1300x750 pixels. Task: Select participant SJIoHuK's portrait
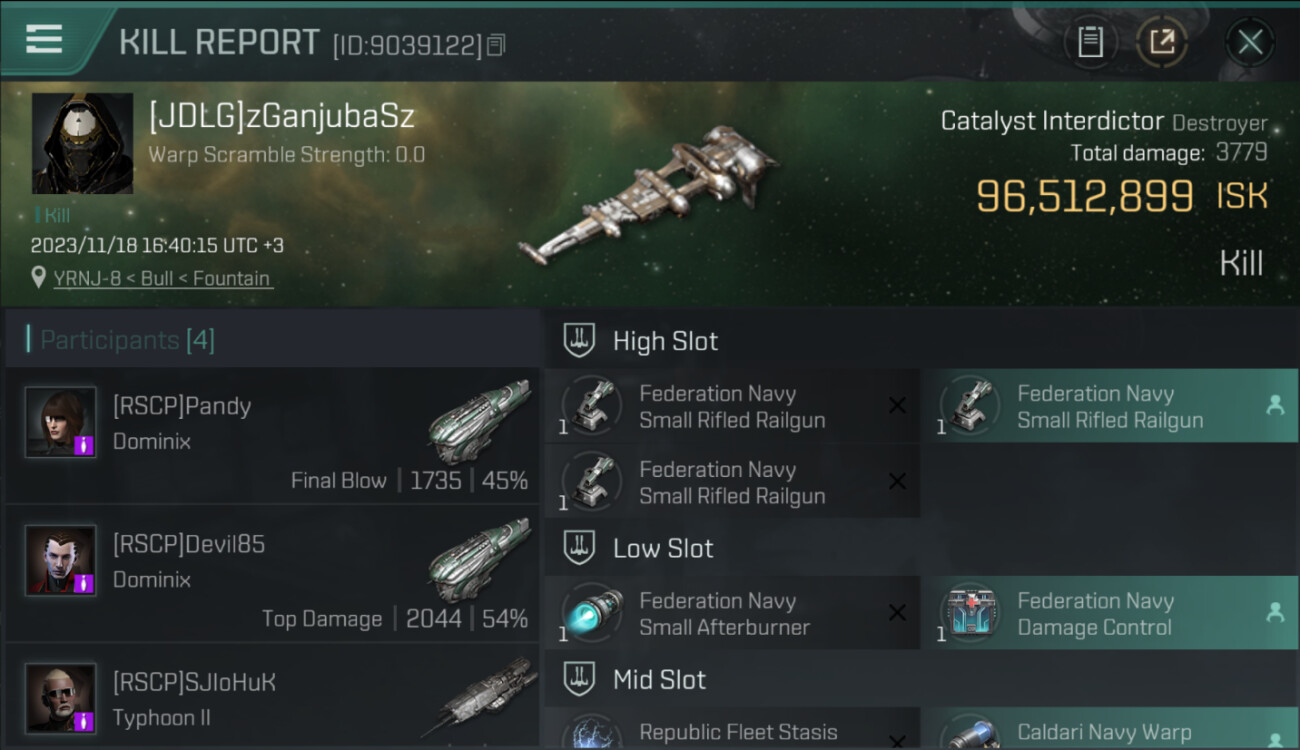coord(61,698)
